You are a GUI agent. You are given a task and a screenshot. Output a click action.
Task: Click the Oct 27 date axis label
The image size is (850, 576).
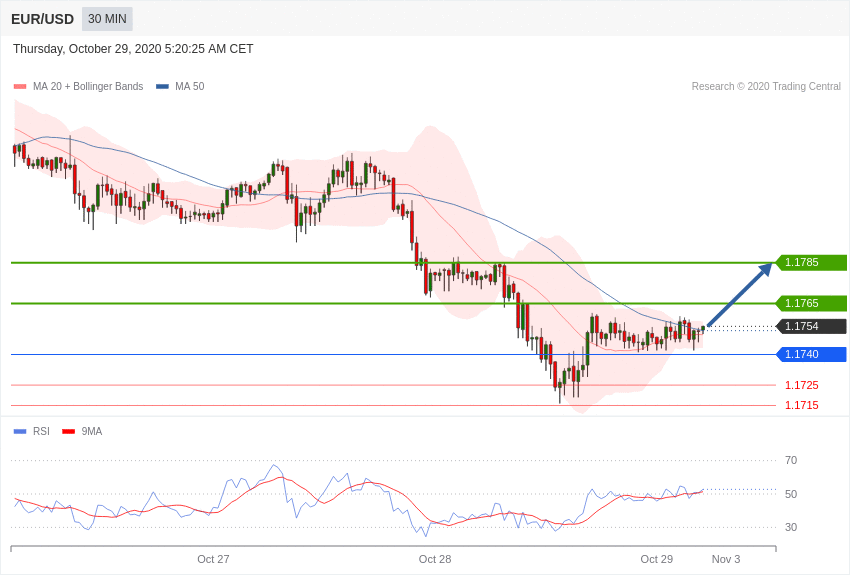[x=213, y=559]
